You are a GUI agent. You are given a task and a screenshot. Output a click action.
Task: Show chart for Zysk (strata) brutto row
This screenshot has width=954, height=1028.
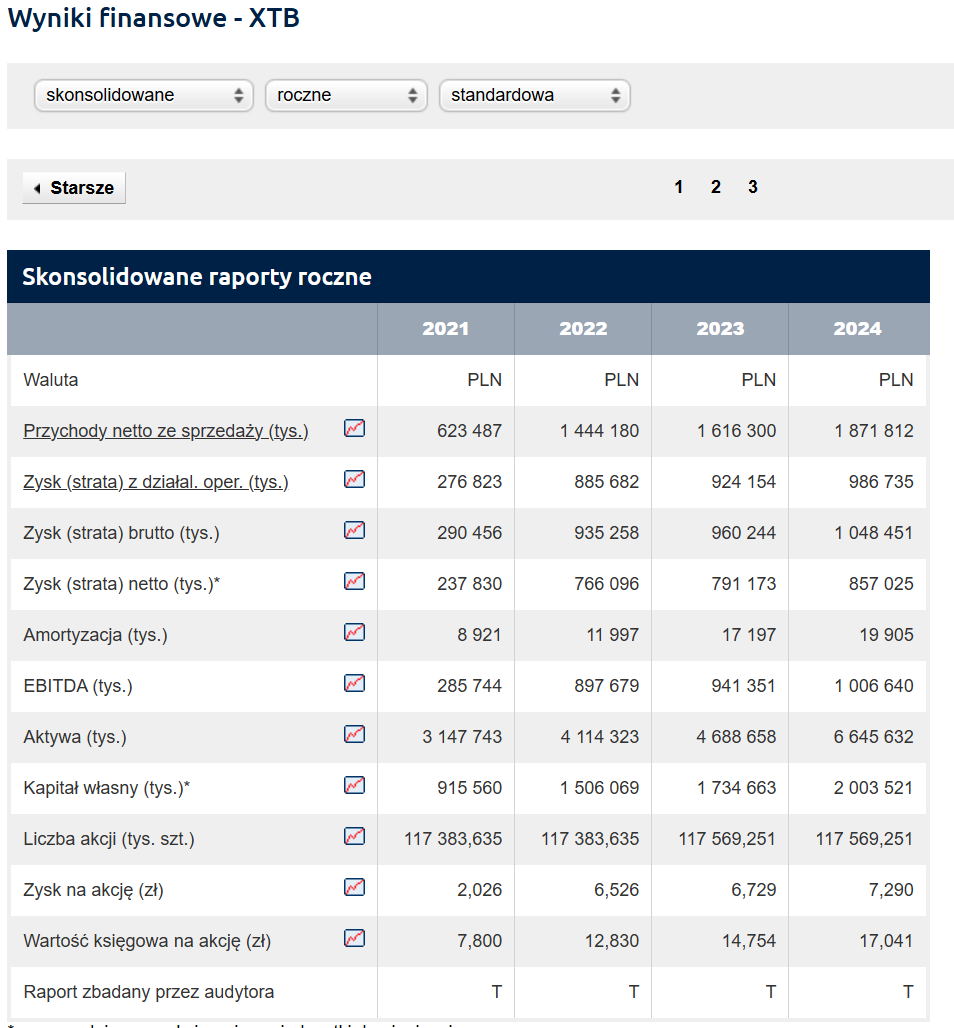coord(354,530)
